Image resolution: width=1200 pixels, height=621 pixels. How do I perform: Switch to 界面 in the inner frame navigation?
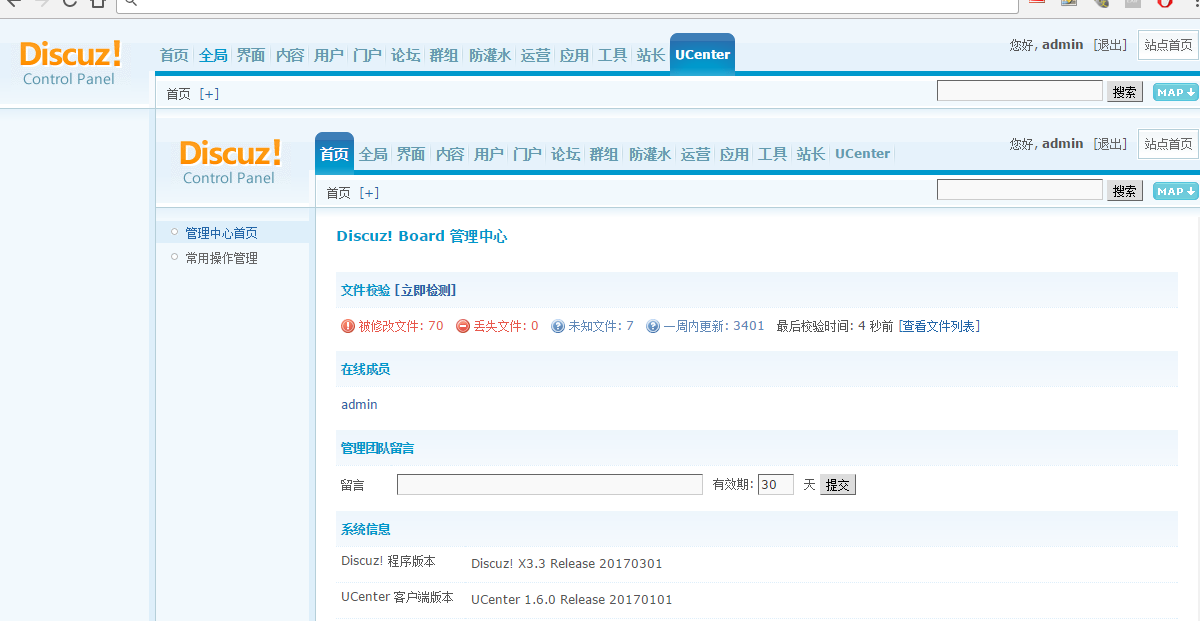411,154
